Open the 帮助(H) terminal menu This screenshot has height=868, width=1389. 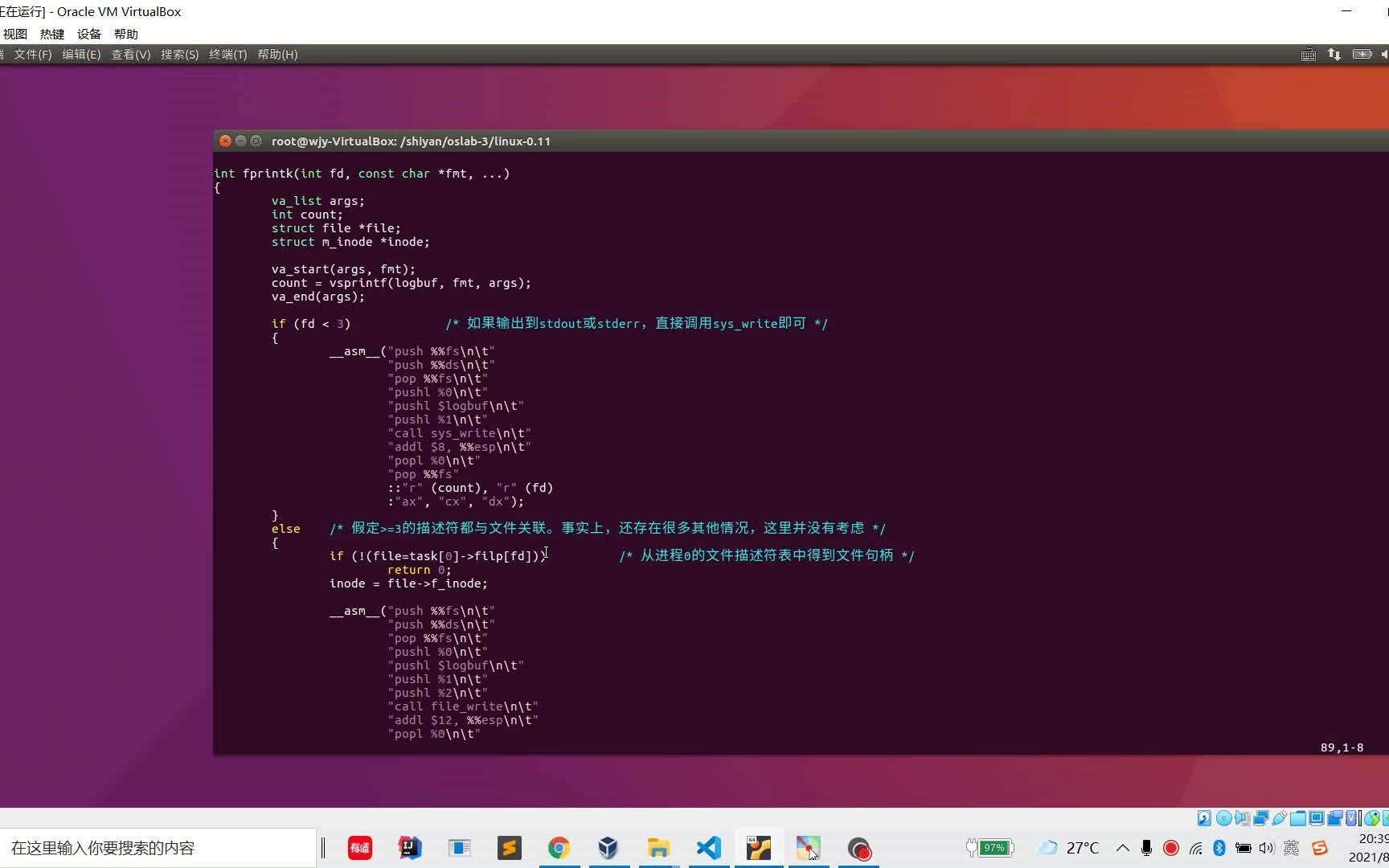point(277,55)
